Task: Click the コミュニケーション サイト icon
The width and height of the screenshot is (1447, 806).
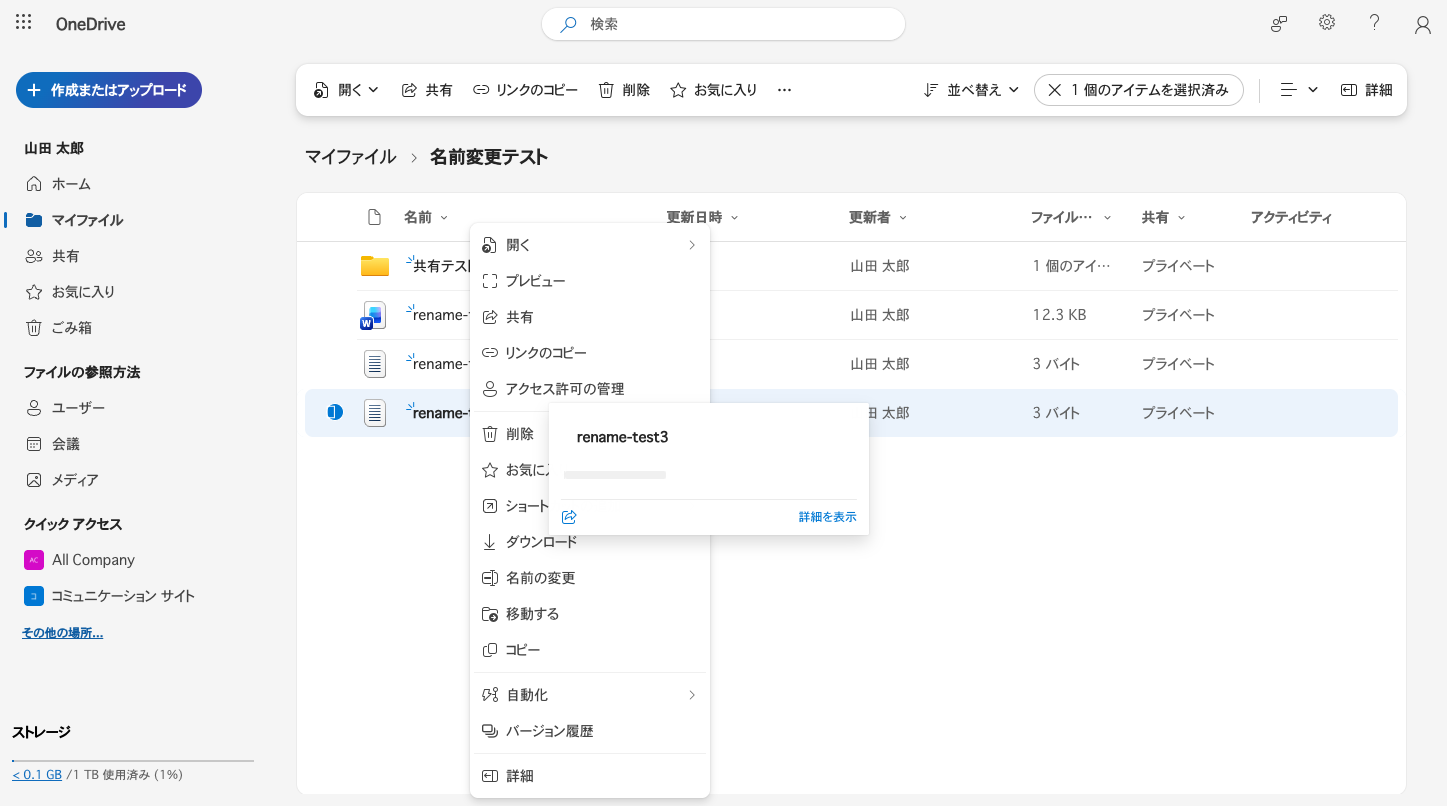Action: [34, 596]
